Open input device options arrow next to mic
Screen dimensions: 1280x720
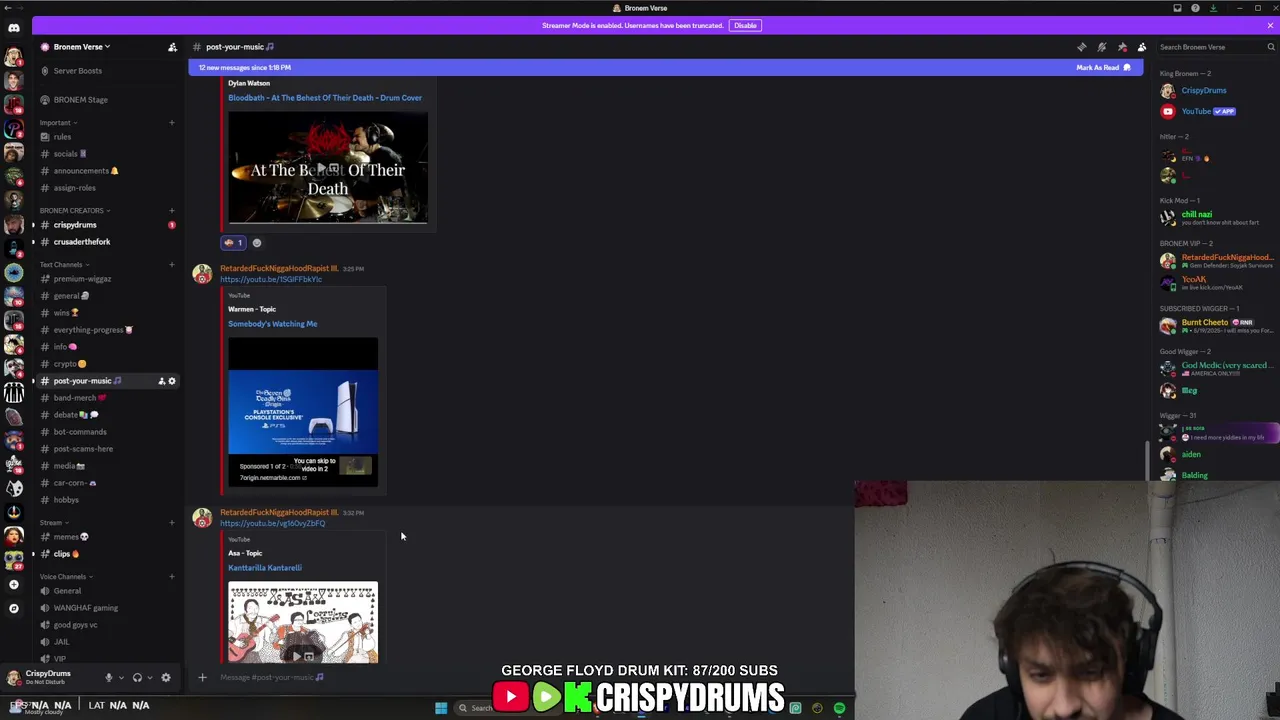(121, 678)
